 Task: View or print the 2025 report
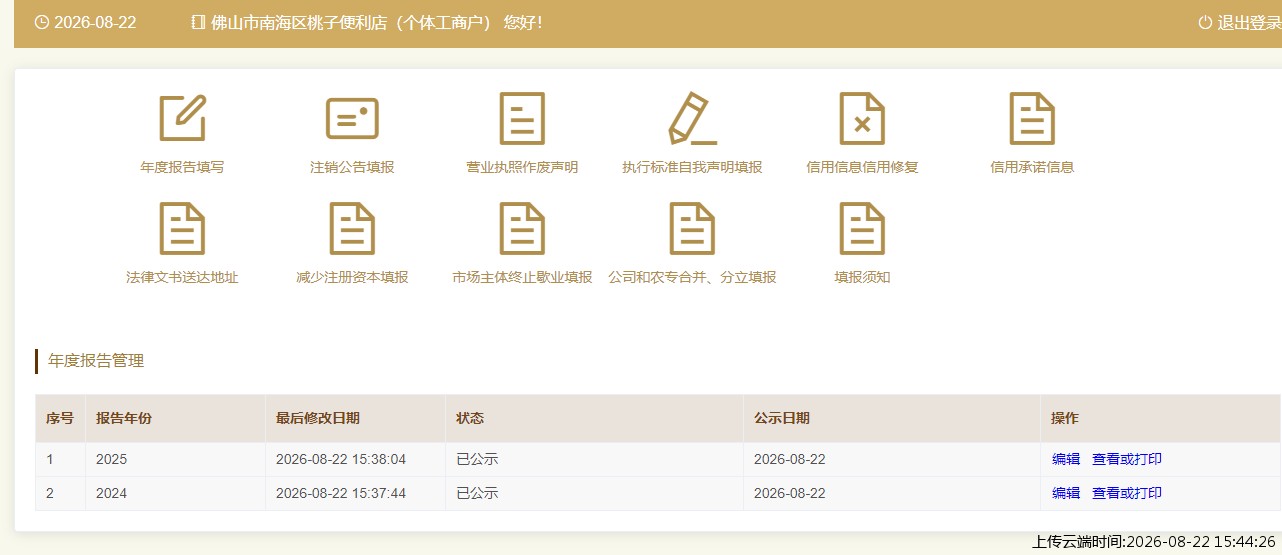click(x=1127, y=460)
